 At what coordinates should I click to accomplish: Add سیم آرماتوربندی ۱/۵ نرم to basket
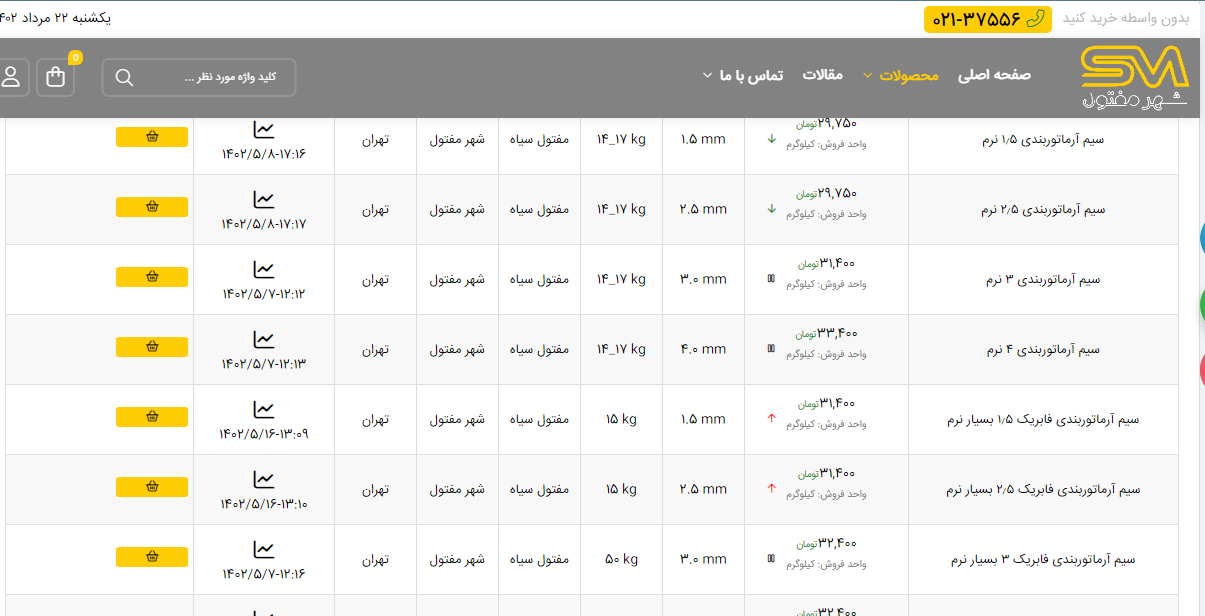point(152,137)
